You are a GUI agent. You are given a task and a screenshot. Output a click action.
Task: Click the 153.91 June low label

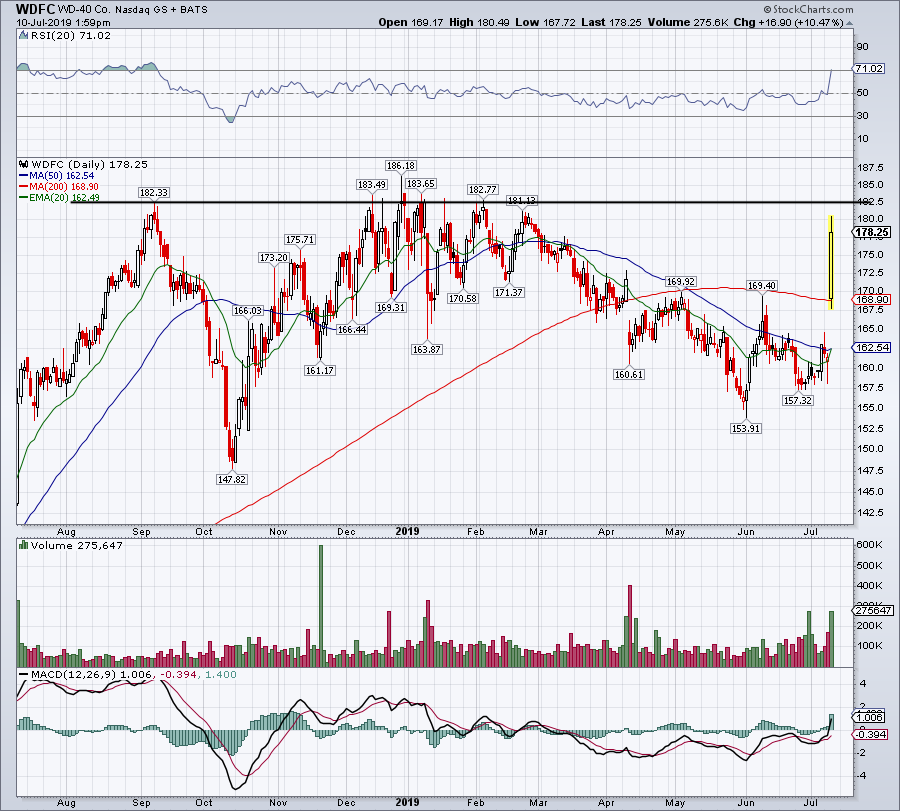point(746,428)
